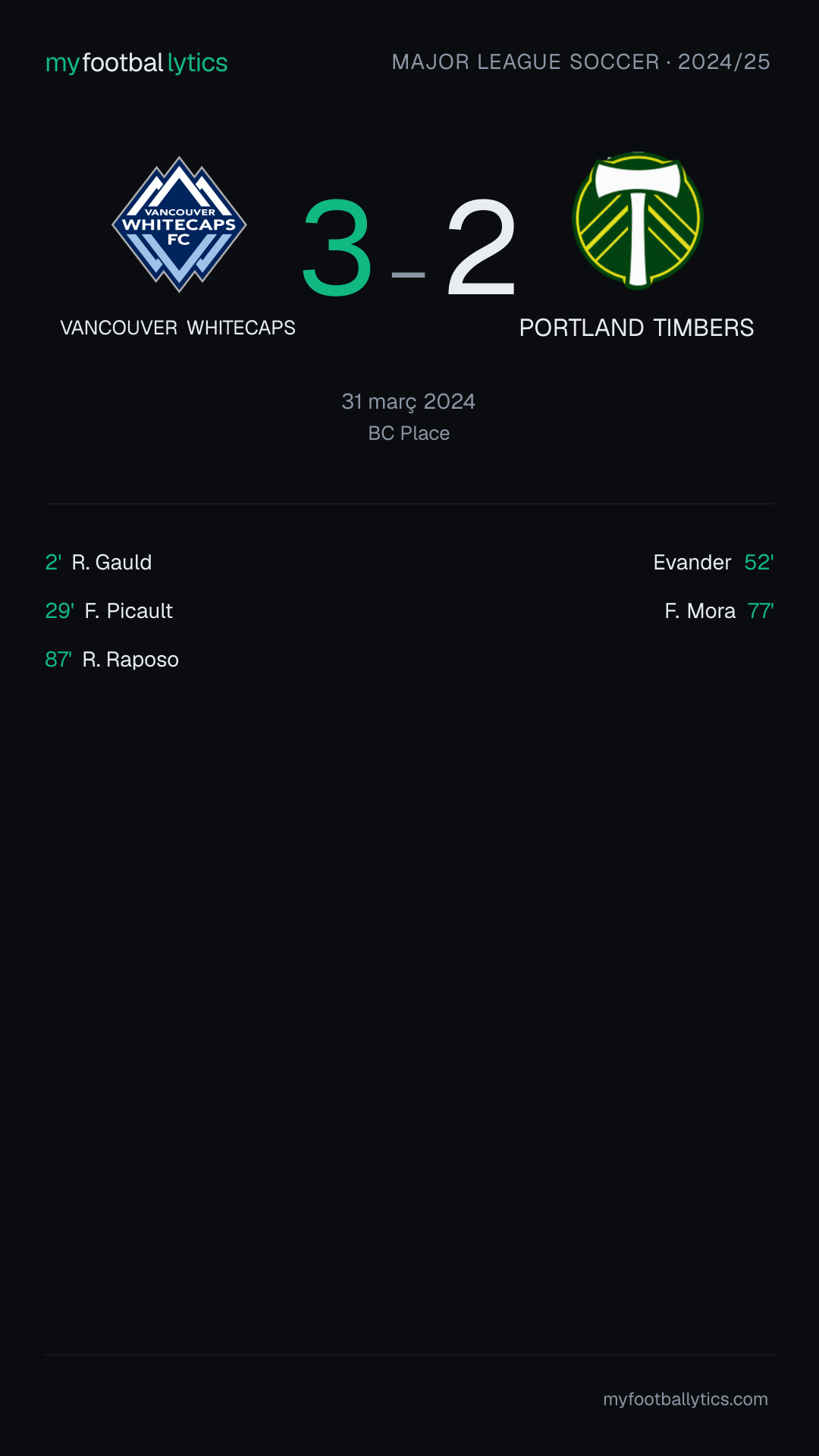Select goalscorer F. Mora
This screenshot has height=1456, width=819.
700,610
